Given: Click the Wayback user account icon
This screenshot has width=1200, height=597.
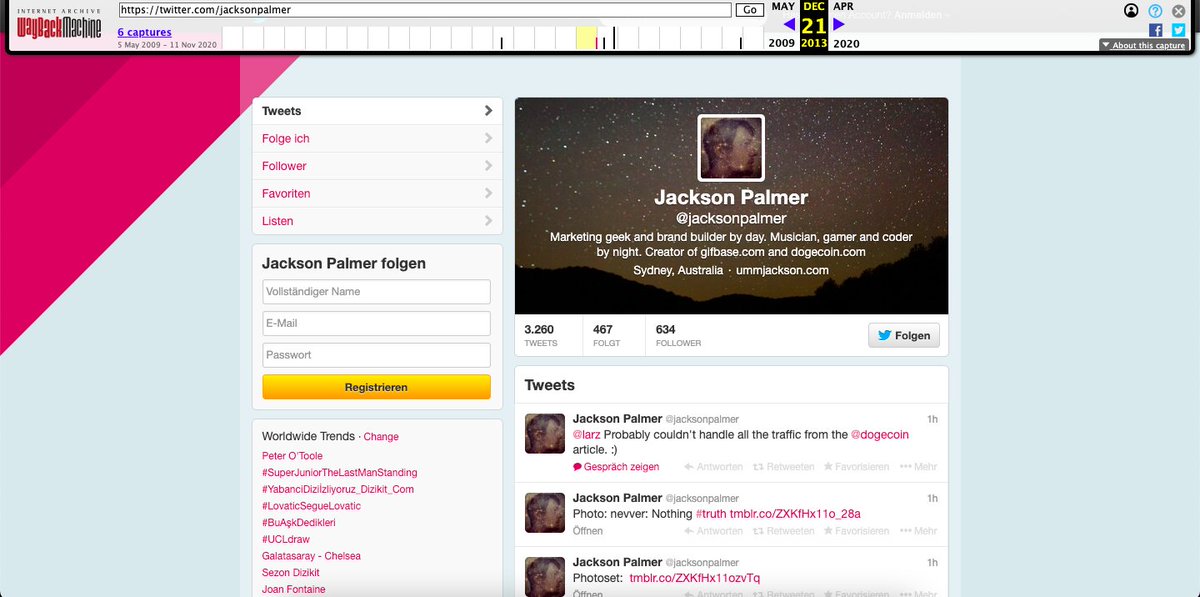Looking at the screenshot, I should point(1131,11).
